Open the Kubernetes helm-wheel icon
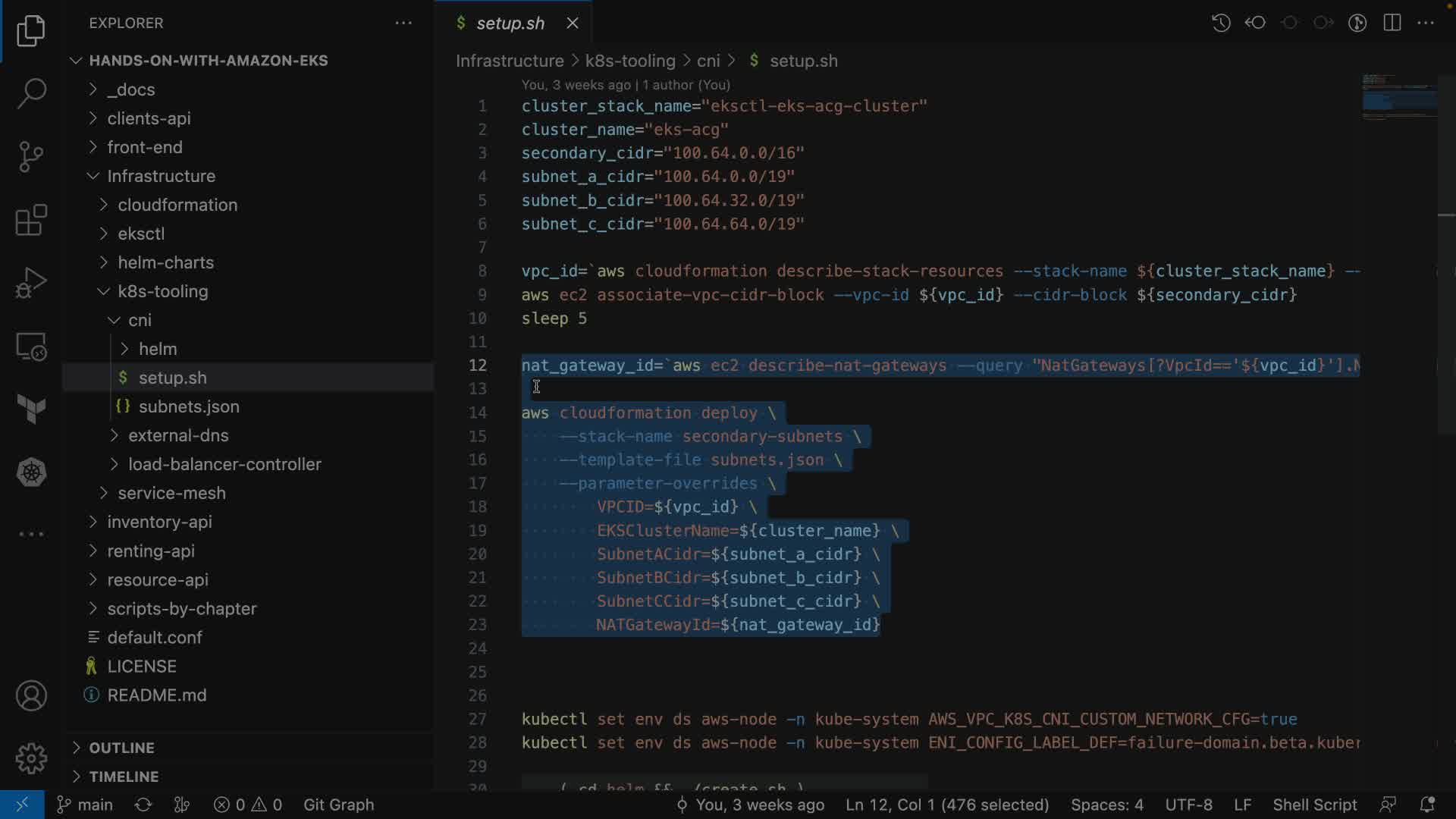 coord(31,472)
